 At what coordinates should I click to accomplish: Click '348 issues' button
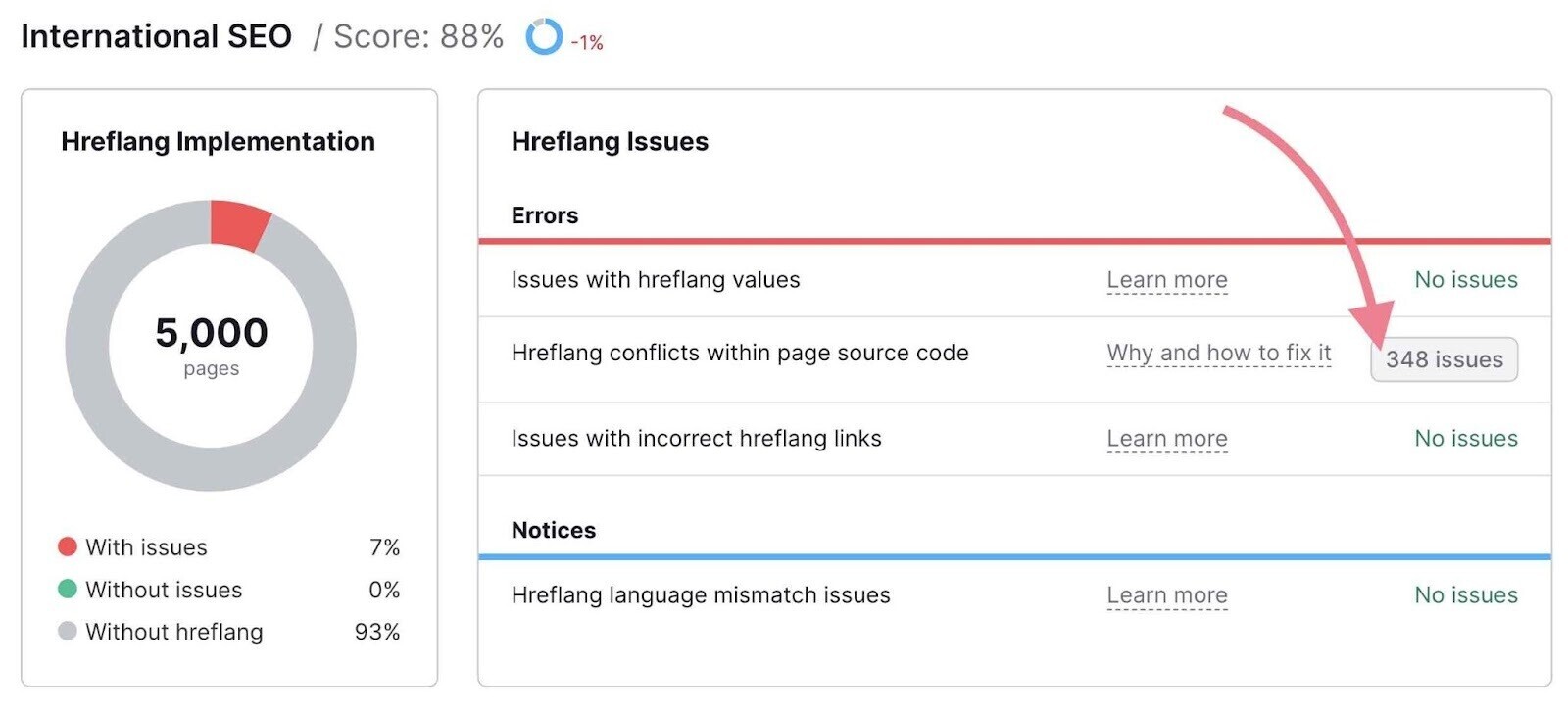tap(1444, 359)
